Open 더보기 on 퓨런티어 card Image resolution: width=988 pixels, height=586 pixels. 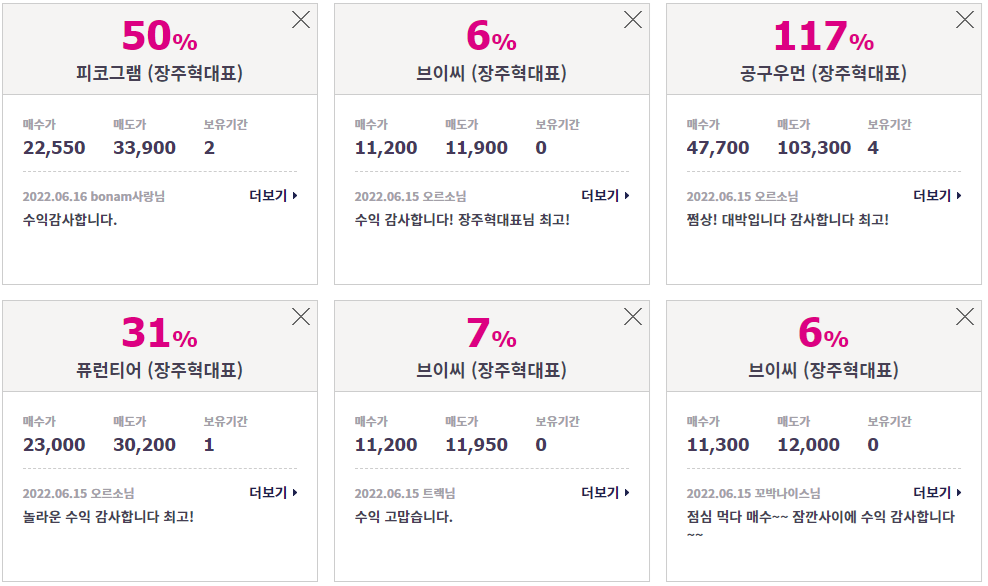(273, 493)
